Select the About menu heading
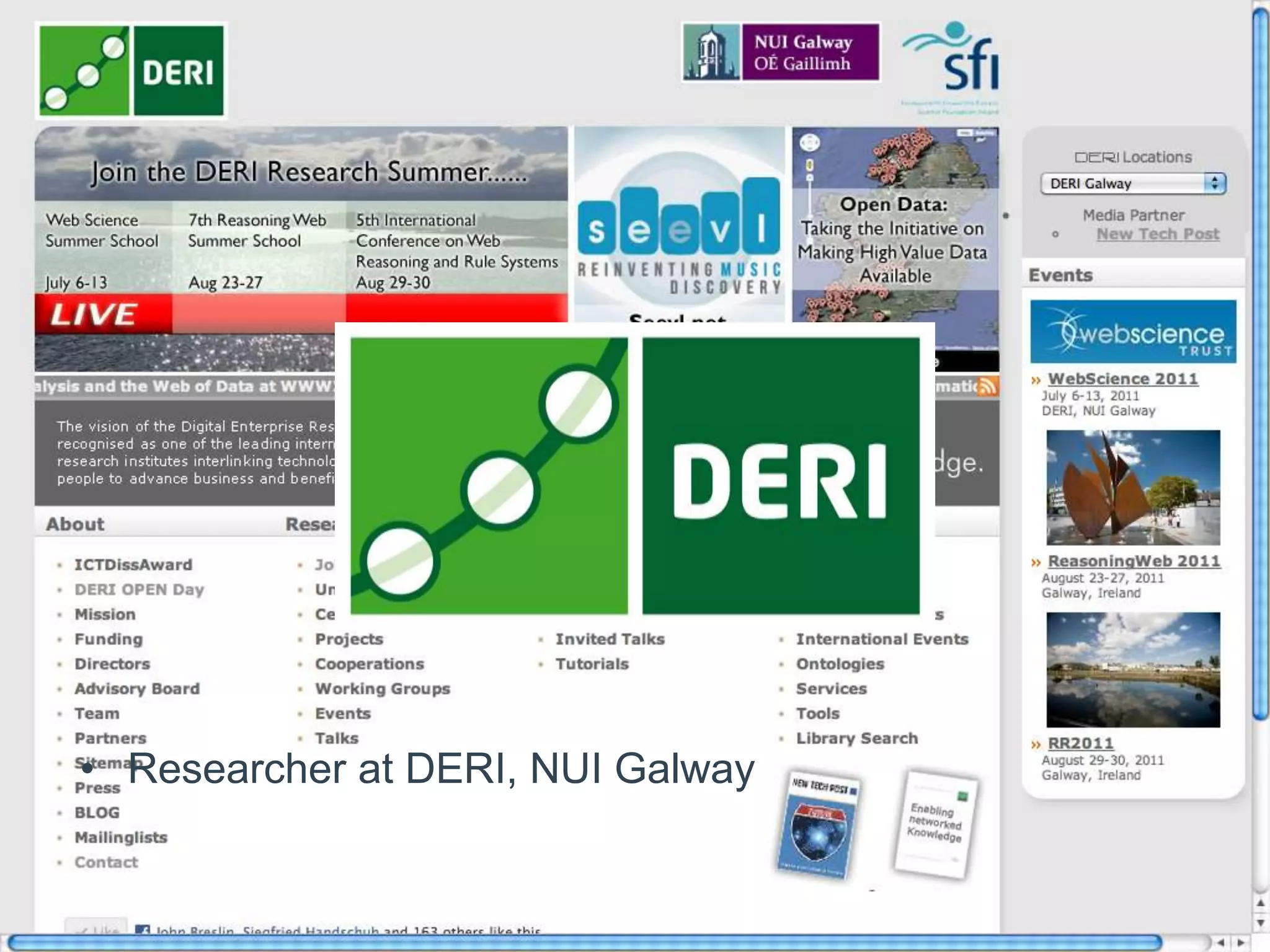 click(x=75, y=524)
